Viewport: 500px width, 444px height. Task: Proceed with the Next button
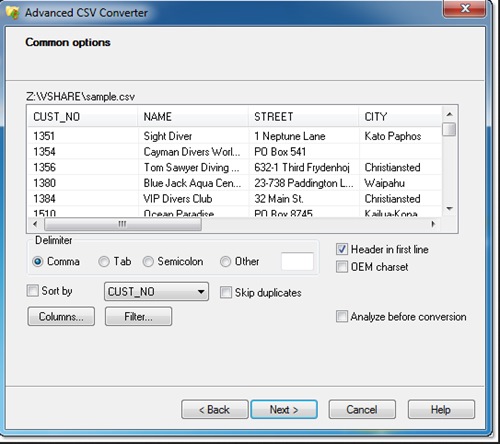[284, 409]
